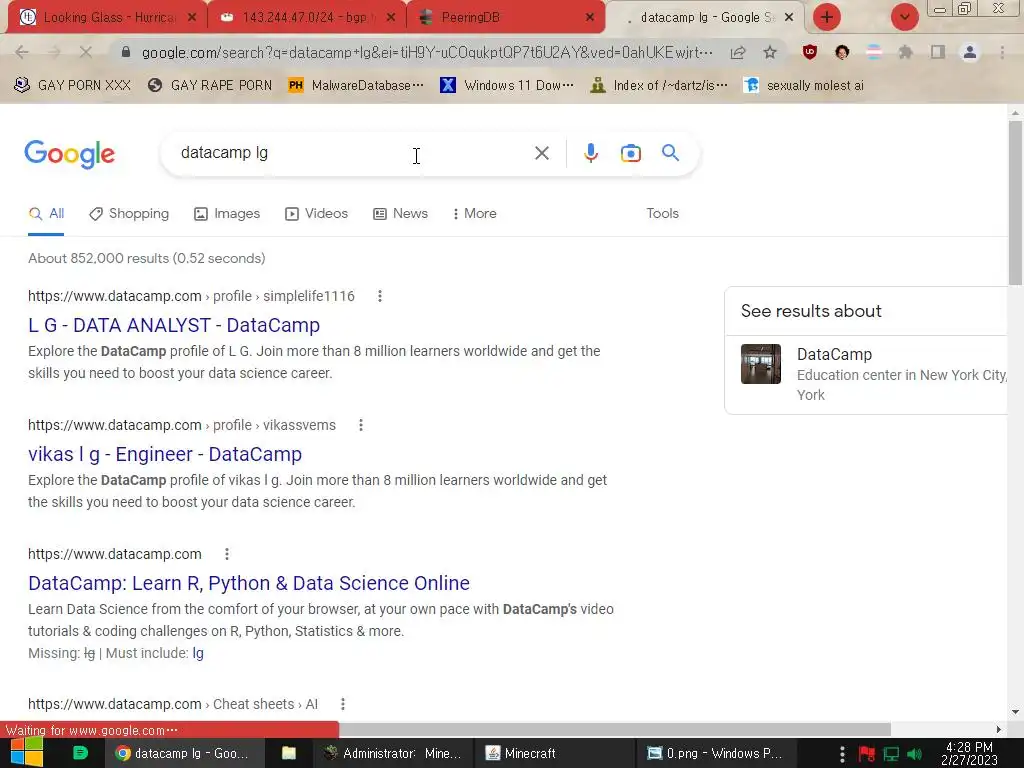Show hidden tray icons via the dots
Image resolution: width=1024 pixels, height=768 pixels.
[842, 754]
